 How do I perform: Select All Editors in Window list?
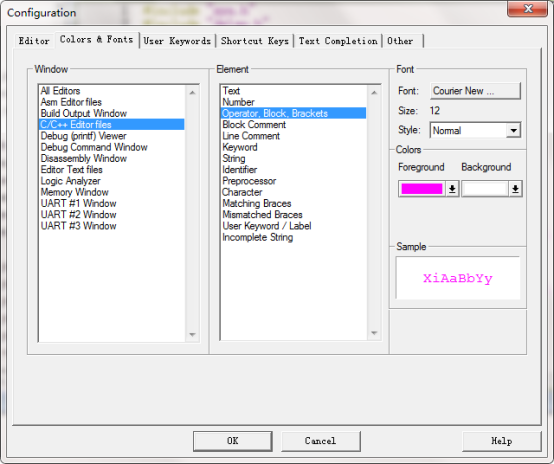(x=111, y=91)
